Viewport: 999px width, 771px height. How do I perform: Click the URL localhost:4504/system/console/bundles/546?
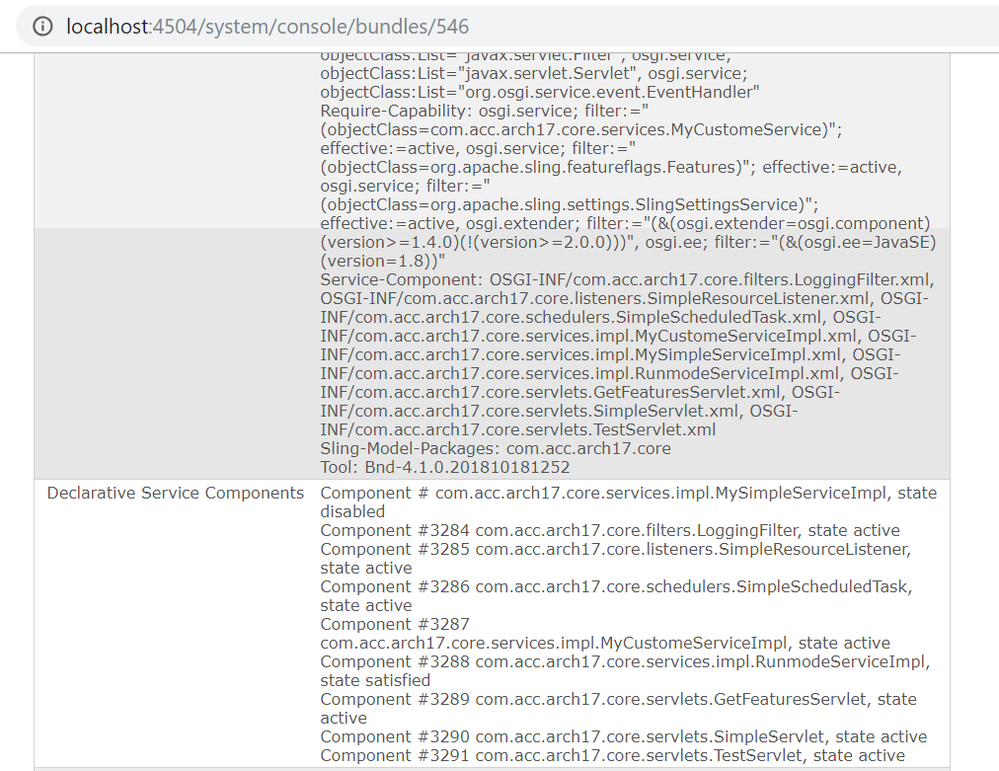point(267,26)
